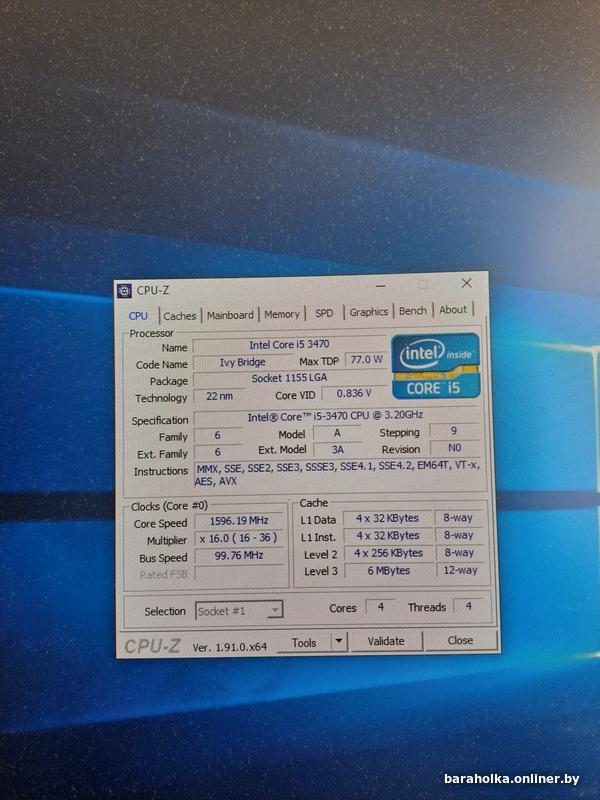This screenshot has width=600, height=800.
Task: Click the empty Rated FSB field
Action: point(239,573)
